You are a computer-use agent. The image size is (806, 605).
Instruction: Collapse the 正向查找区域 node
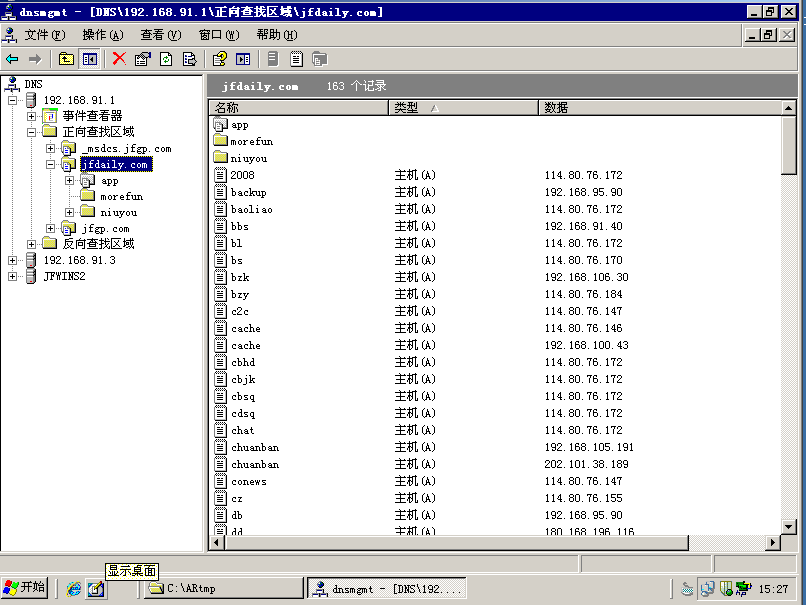[31, 132]
